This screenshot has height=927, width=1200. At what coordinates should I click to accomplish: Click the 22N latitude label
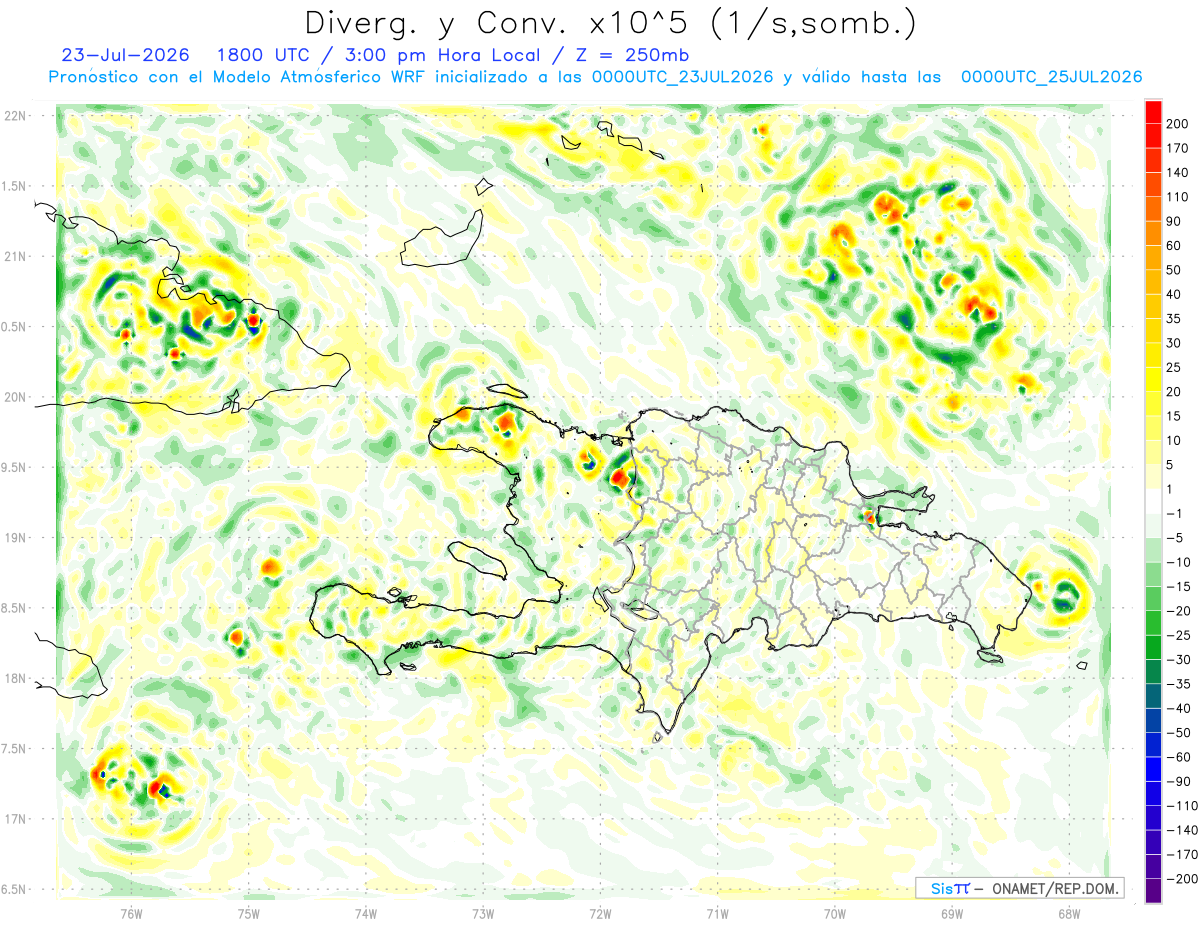coord(17,116)
